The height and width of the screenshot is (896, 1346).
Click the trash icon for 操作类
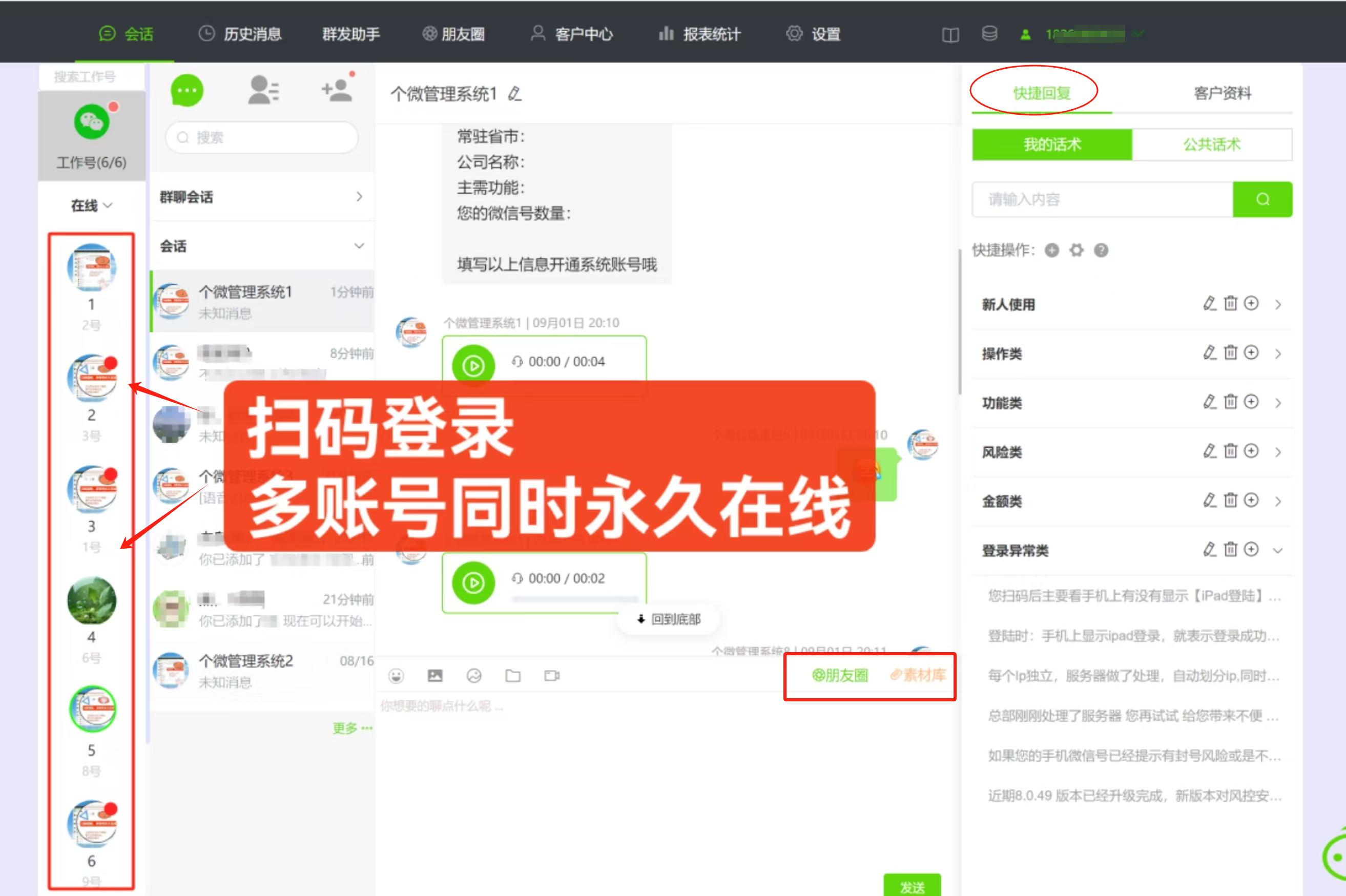[x=1230, y=352]
